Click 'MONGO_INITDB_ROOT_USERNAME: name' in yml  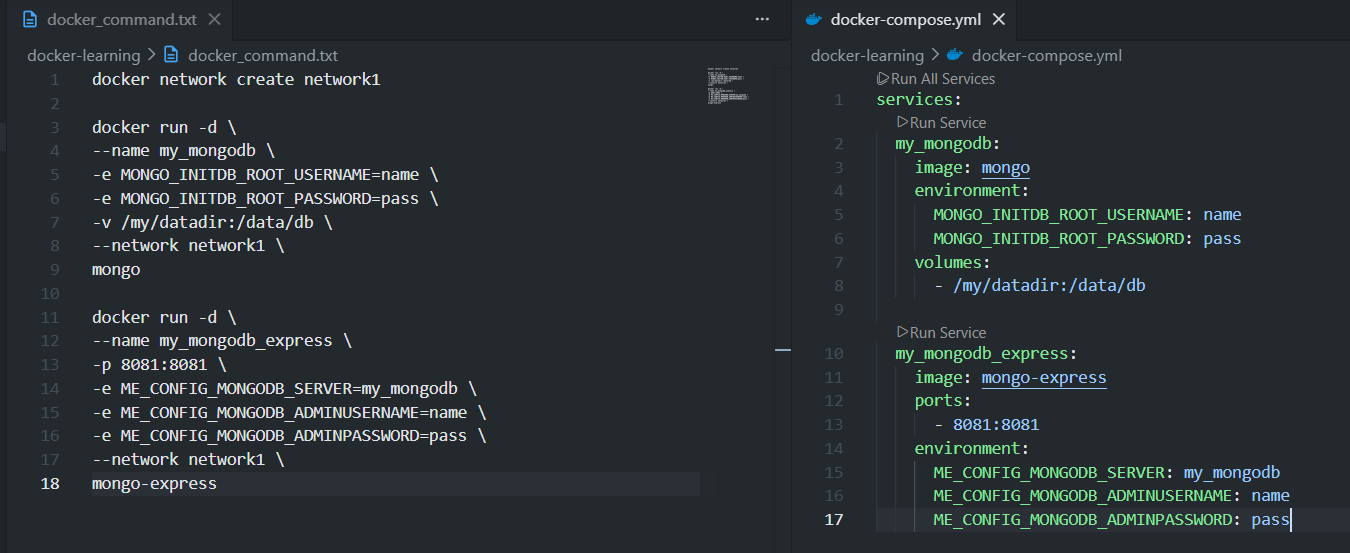click(1088, 214)
